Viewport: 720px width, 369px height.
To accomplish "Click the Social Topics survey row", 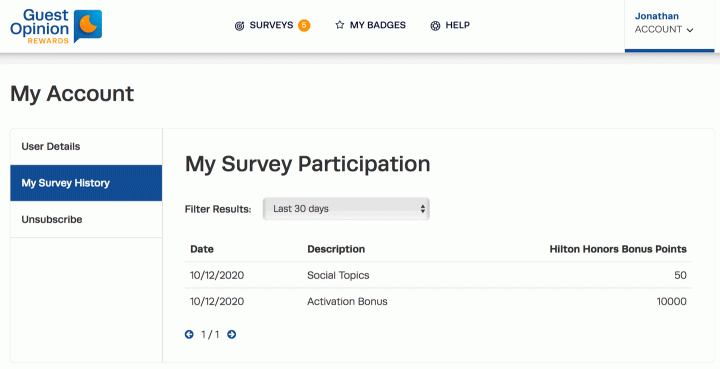I will coord(439,275).
